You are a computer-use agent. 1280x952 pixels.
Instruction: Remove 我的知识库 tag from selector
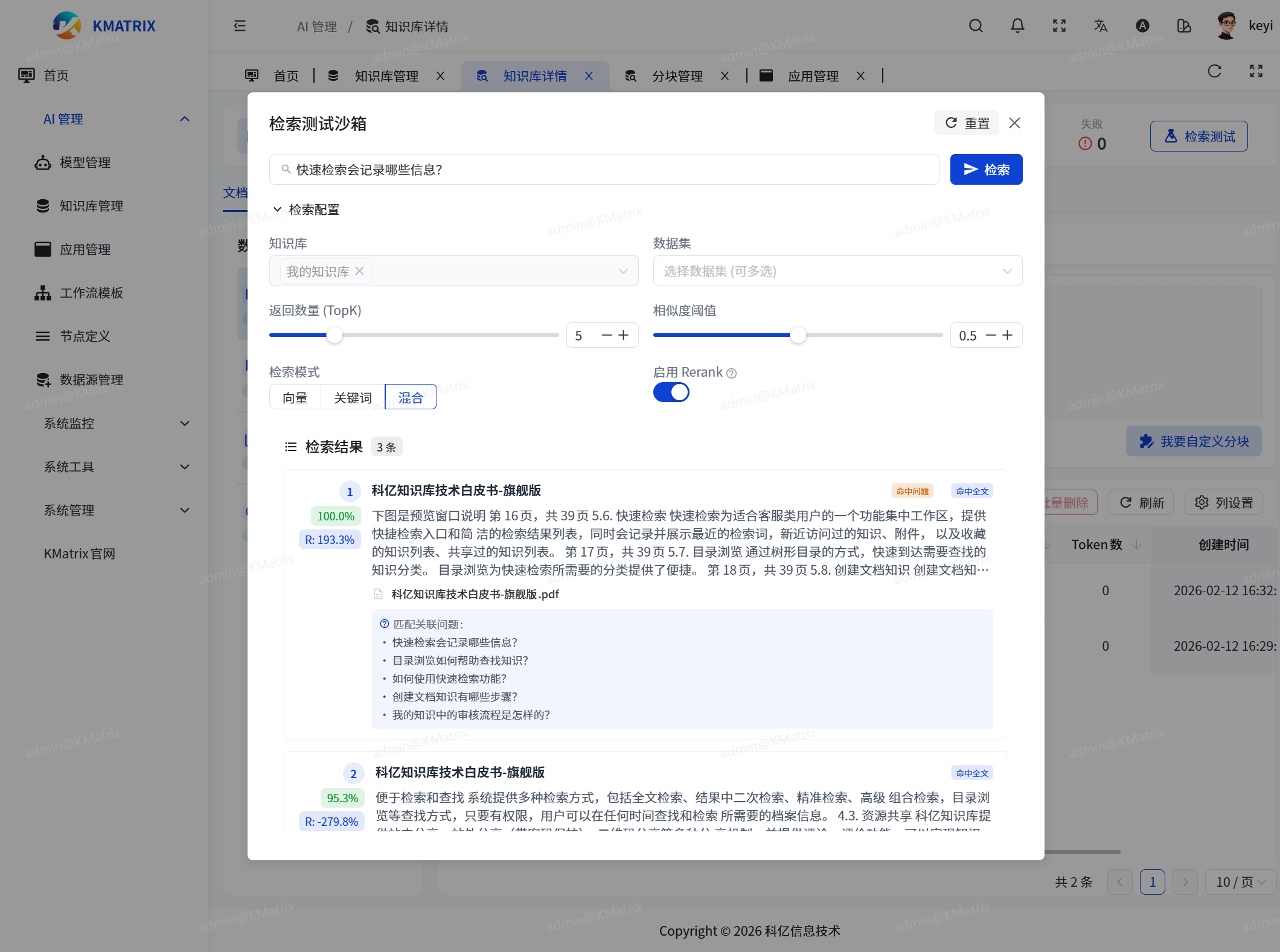coord(360,271)
